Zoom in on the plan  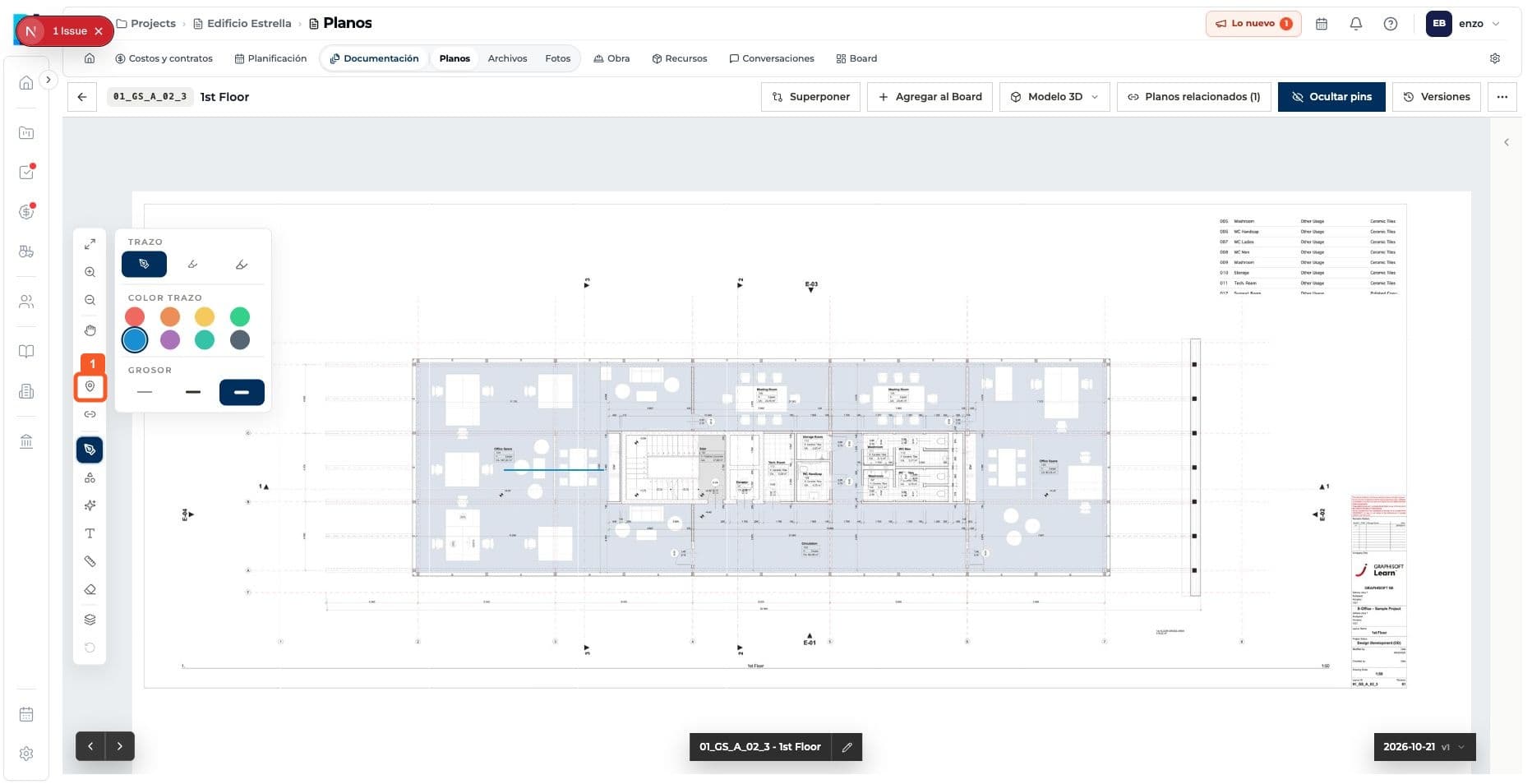pyautogui.click(x=90, y=272)
